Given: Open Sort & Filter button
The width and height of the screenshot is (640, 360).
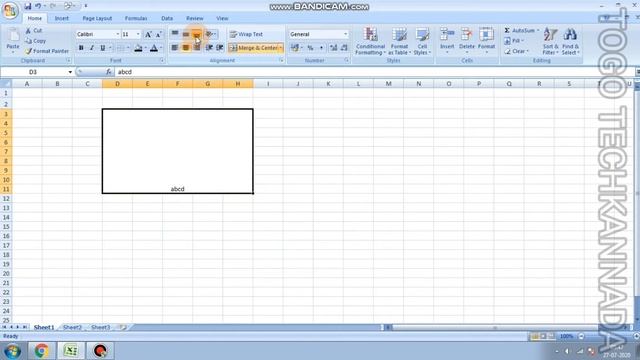Looking at the screenshot, I should [x=550, y=41].
